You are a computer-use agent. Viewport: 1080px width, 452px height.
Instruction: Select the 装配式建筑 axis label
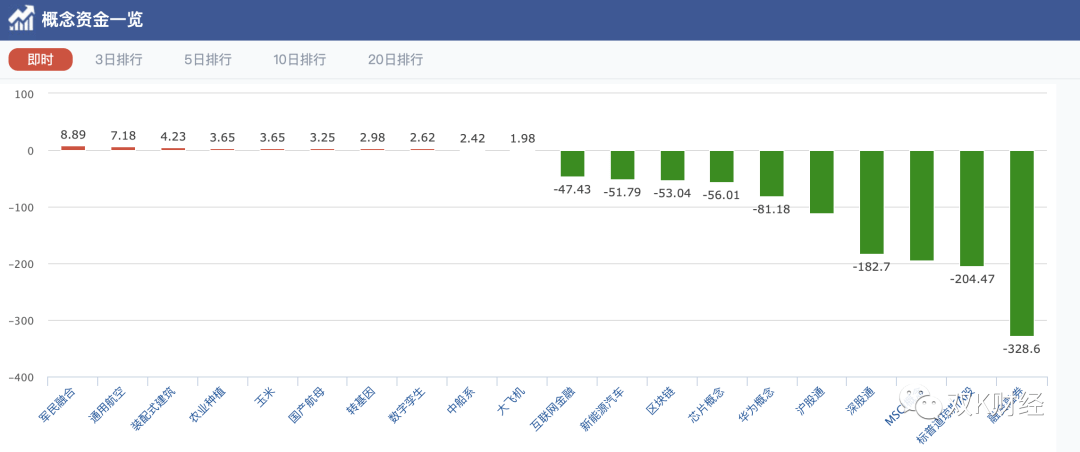(x=153, y=409)
